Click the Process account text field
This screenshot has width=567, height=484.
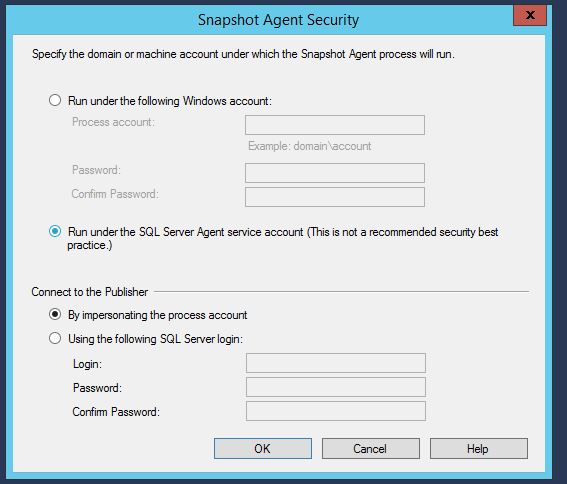pos(335,125)
